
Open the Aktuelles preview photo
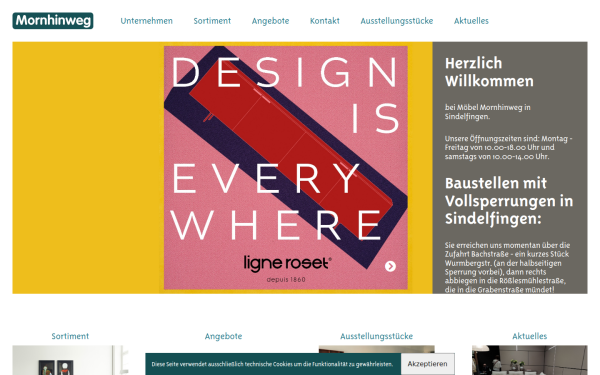tap(530, 360)
